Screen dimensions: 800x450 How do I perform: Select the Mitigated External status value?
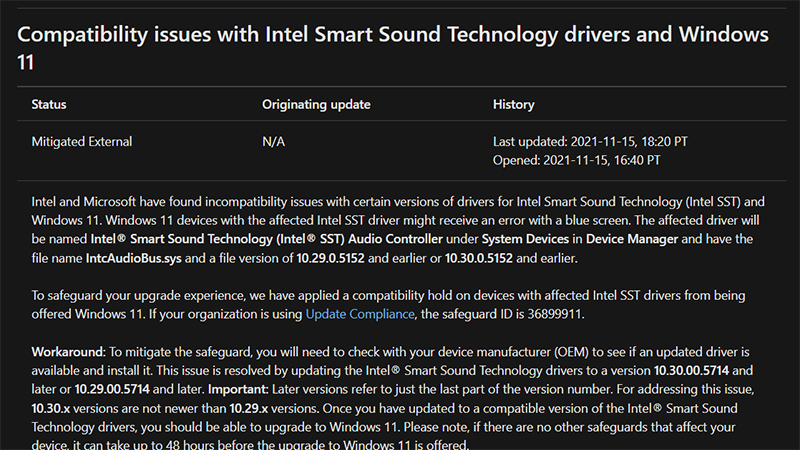[x=82, y=142]
